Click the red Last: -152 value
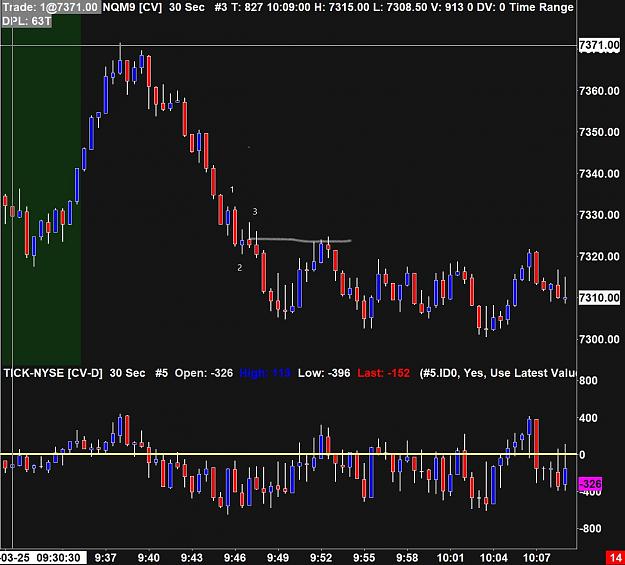The width and height of the screenshot is (625, 565). pyautogui.click(x=383, y=373)
